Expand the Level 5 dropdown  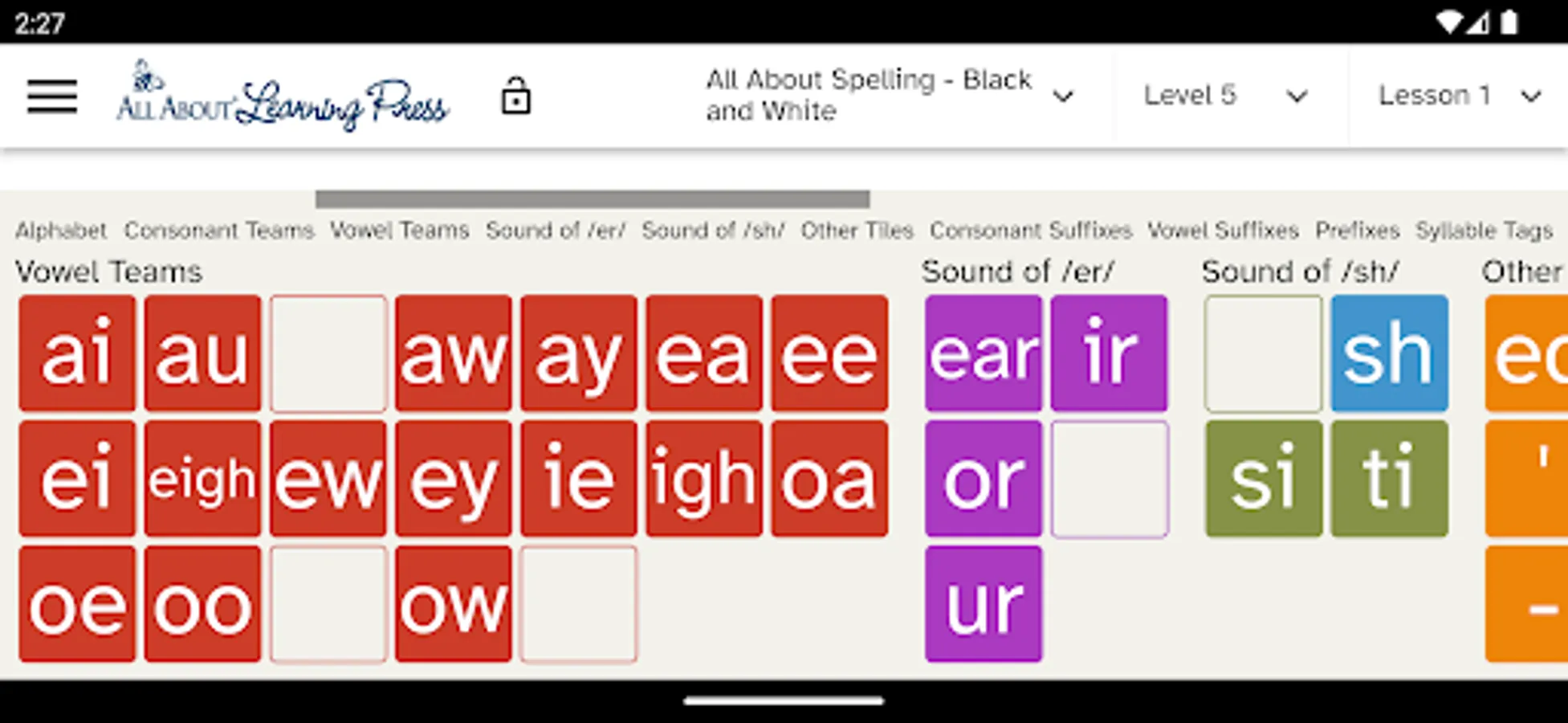click(1225, 96)
